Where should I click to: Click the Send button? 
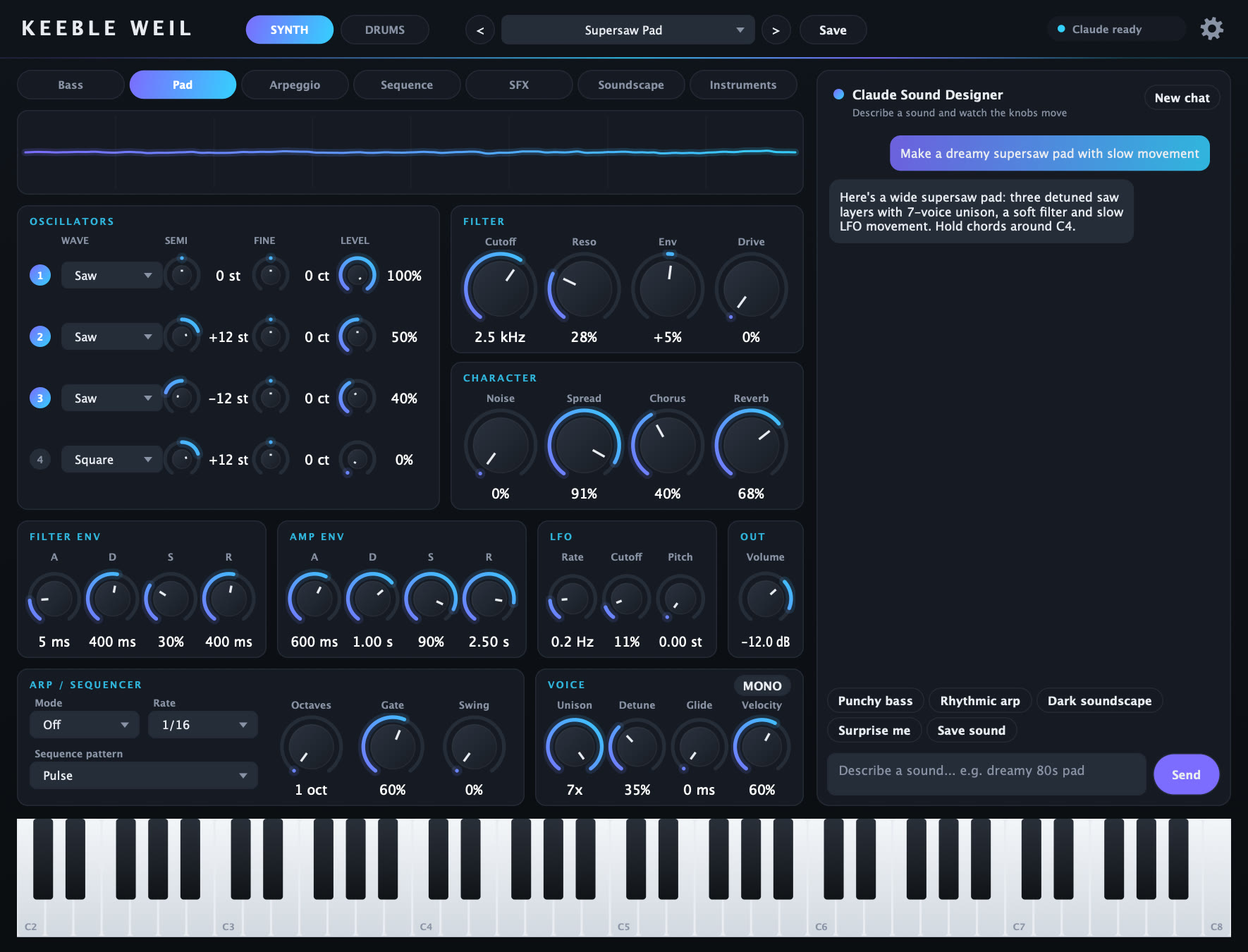1186,774
